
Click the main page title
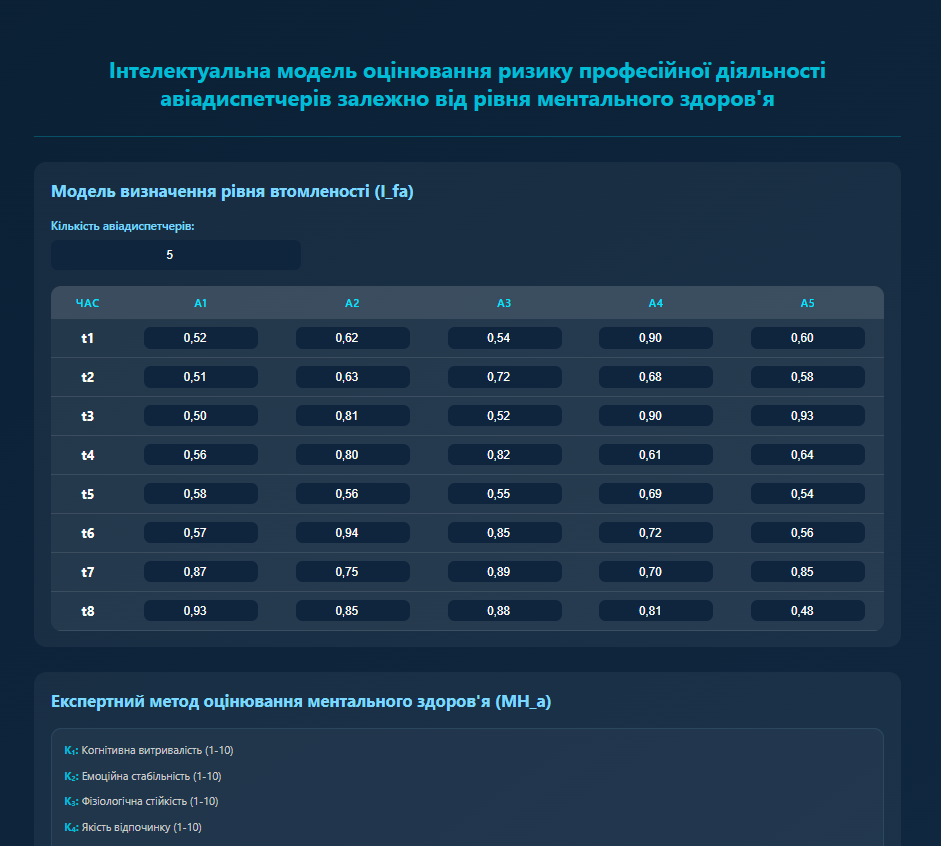[467, 85]
